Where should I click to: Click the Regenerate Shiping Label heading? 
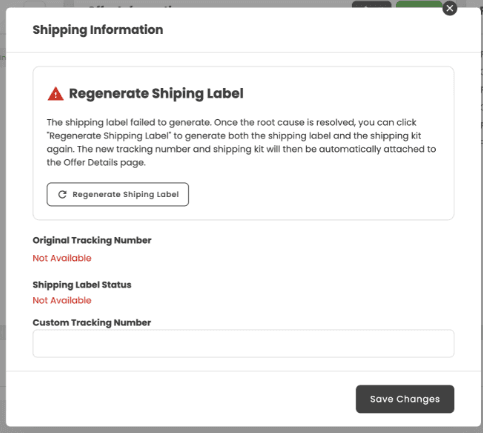click(x=156, y=93)
